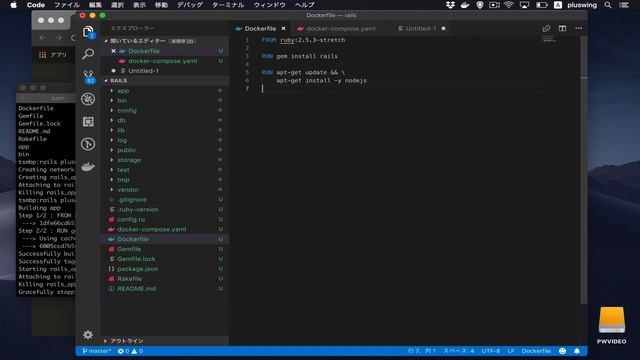The image size is (640, 360).
Task: Click the Dockerfile language mode indicator
Action: pos(536,351)
